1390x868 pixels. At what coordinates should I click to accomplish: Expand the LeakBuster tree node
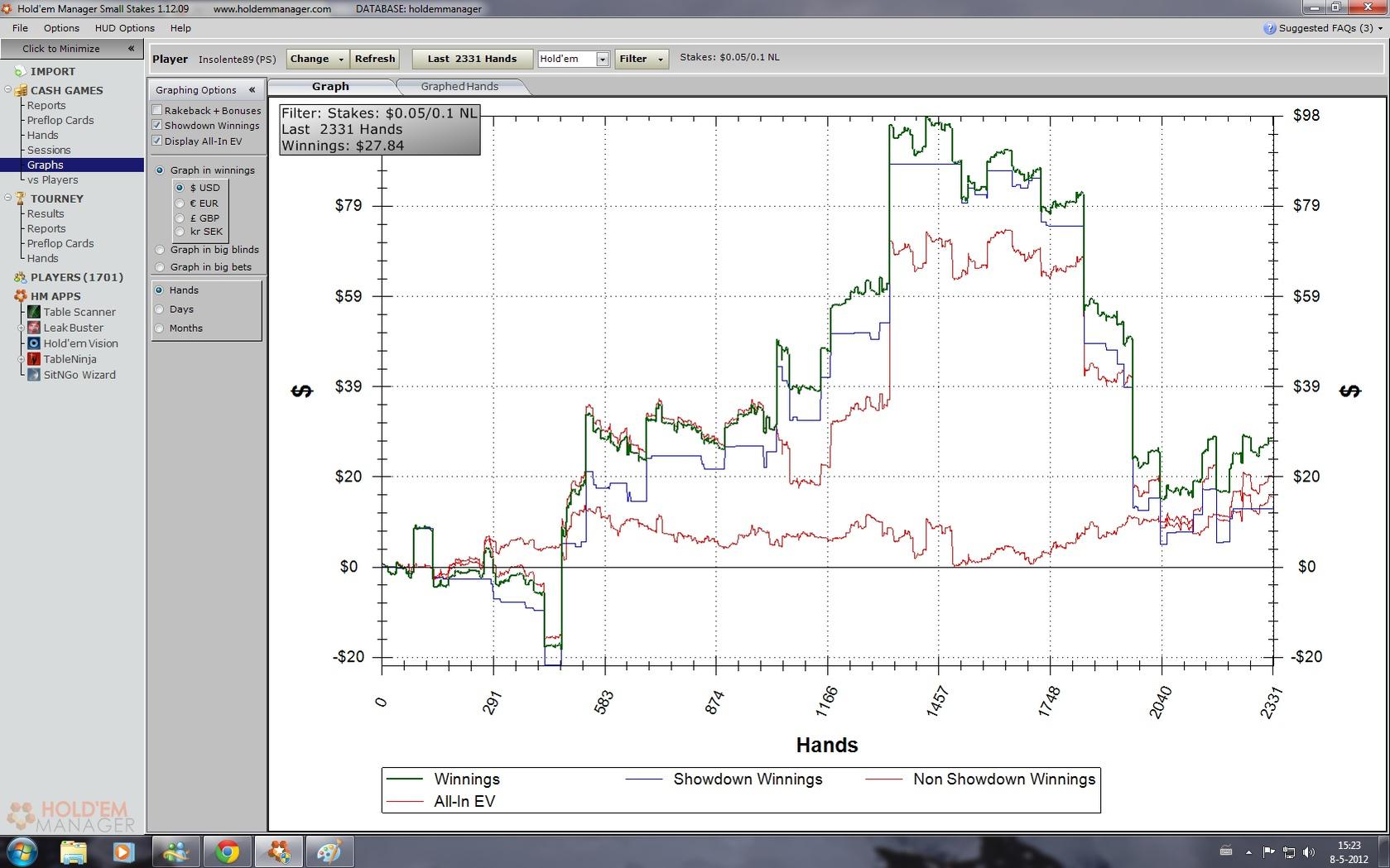pos(22,328)
